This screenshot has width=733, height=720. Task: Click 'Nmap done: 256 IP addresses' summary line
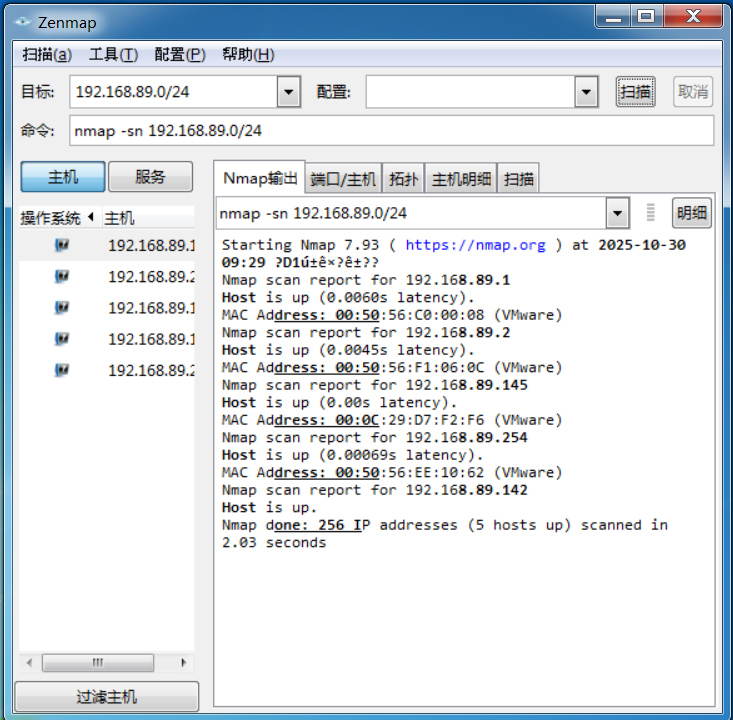[445, 525]
